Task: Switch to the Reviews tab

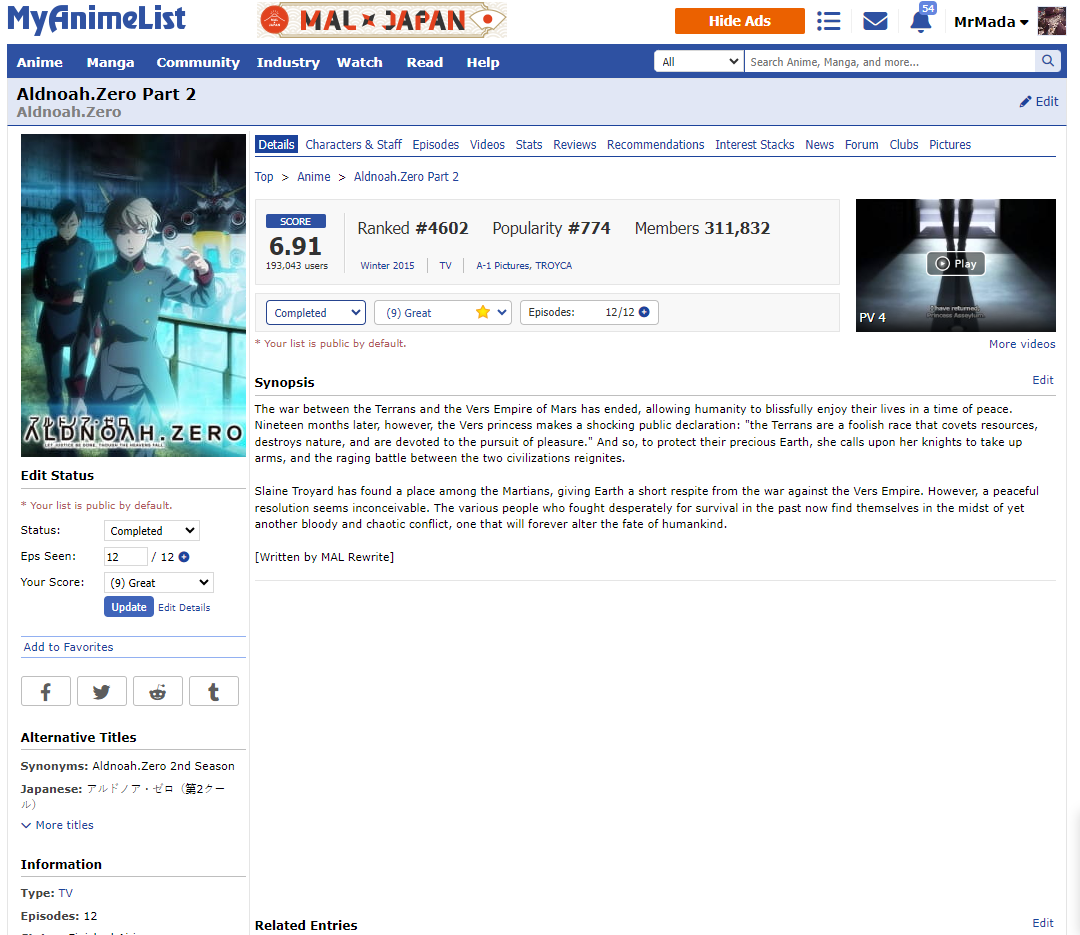Action: click(574, 145)
